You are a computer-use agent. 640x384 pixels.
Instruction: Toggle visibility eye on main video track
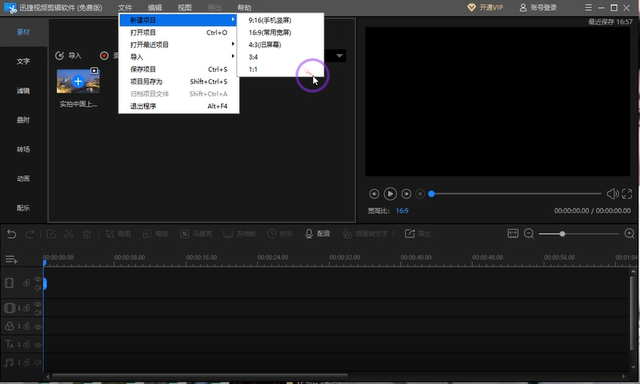(38, 279)
